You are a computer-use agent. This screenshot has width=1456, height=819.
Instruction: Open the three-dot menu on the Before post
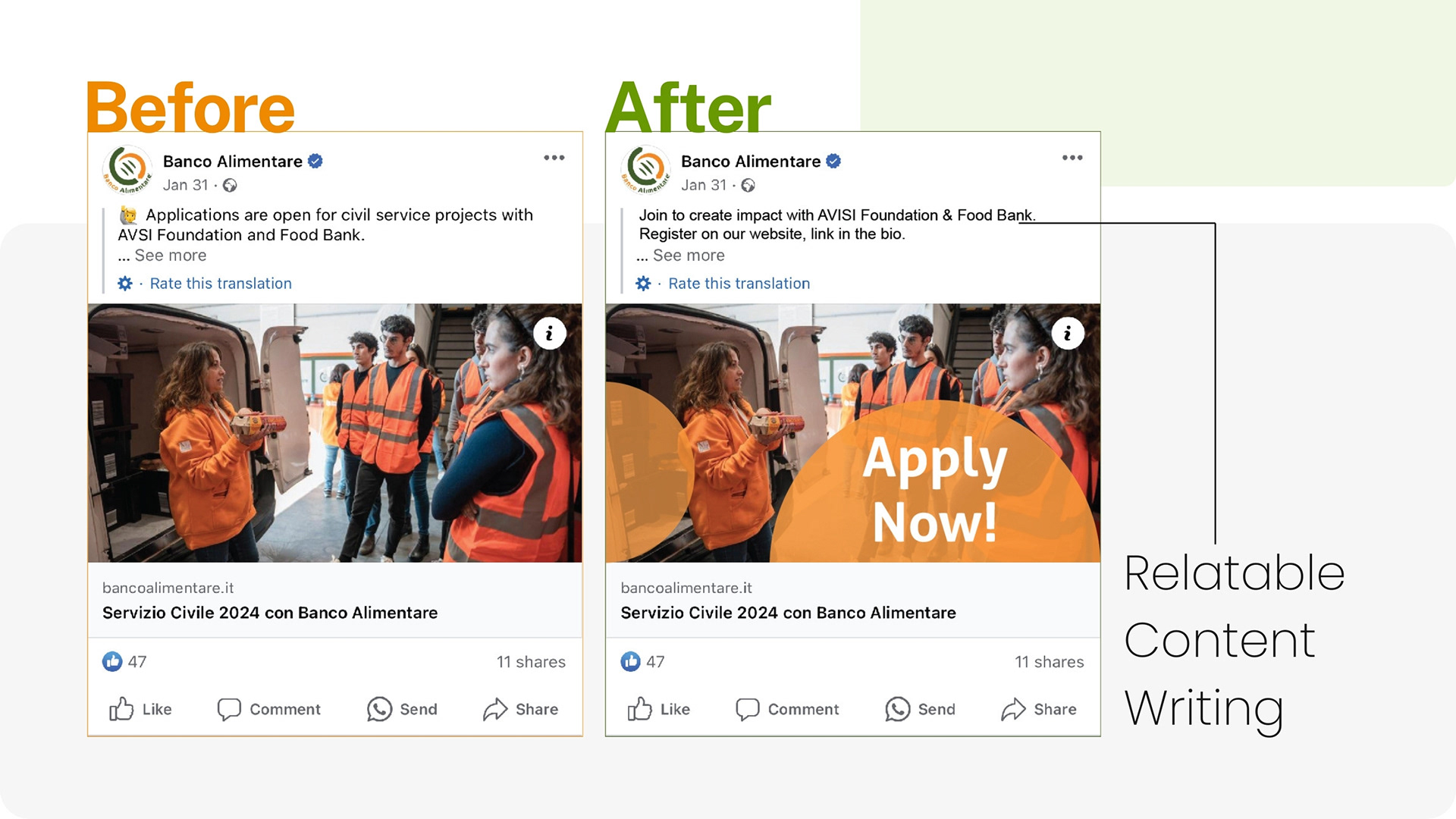click(x=554, y=158)
